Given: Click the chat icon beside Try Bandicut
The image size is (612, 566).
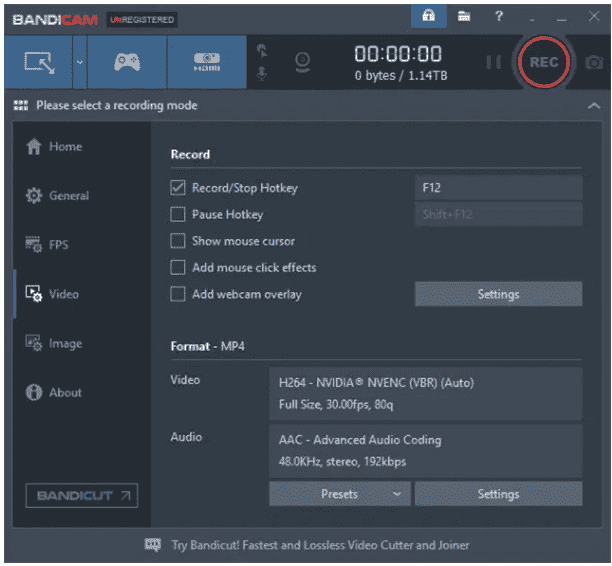Looking at the screenshot, I should pyautogui.click(x=153, y=545).
